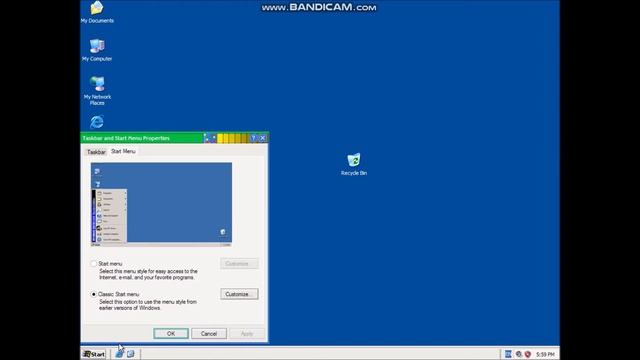Click the "Select this option to use the menu style" description
The width and height of the screenshot is (640, 360).
(x=148, y=305)
